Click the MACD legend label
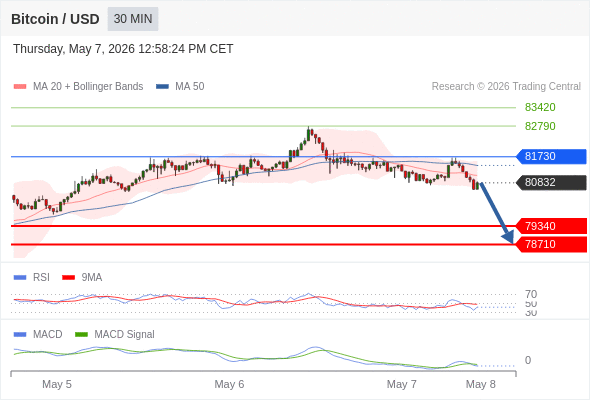The image size is (590, 400). pyautogui.click(x=48, y=335)
